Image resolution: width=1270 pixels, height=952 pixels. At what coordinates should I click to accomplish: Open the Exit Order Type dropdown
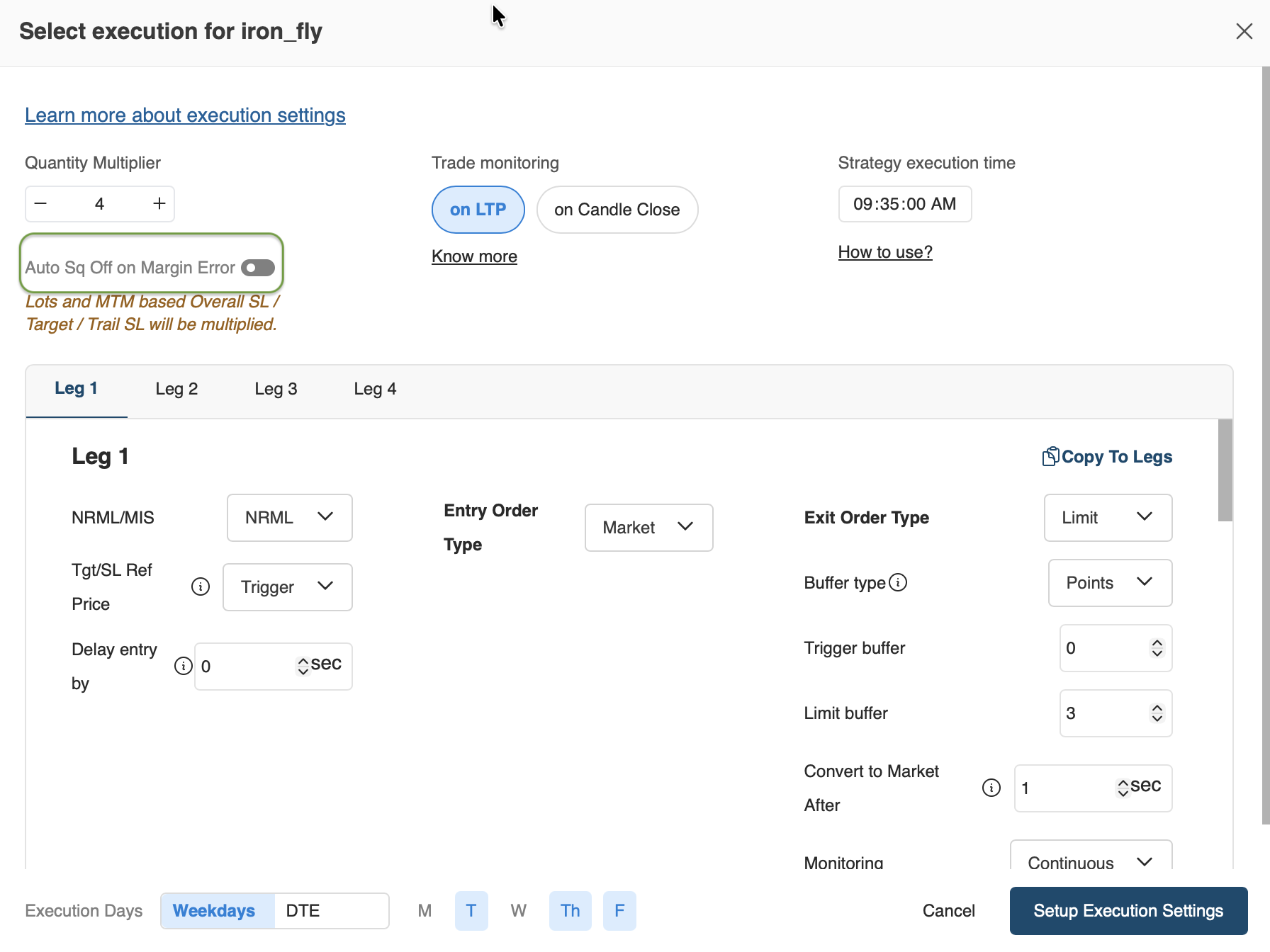(x=1107, y=518)
